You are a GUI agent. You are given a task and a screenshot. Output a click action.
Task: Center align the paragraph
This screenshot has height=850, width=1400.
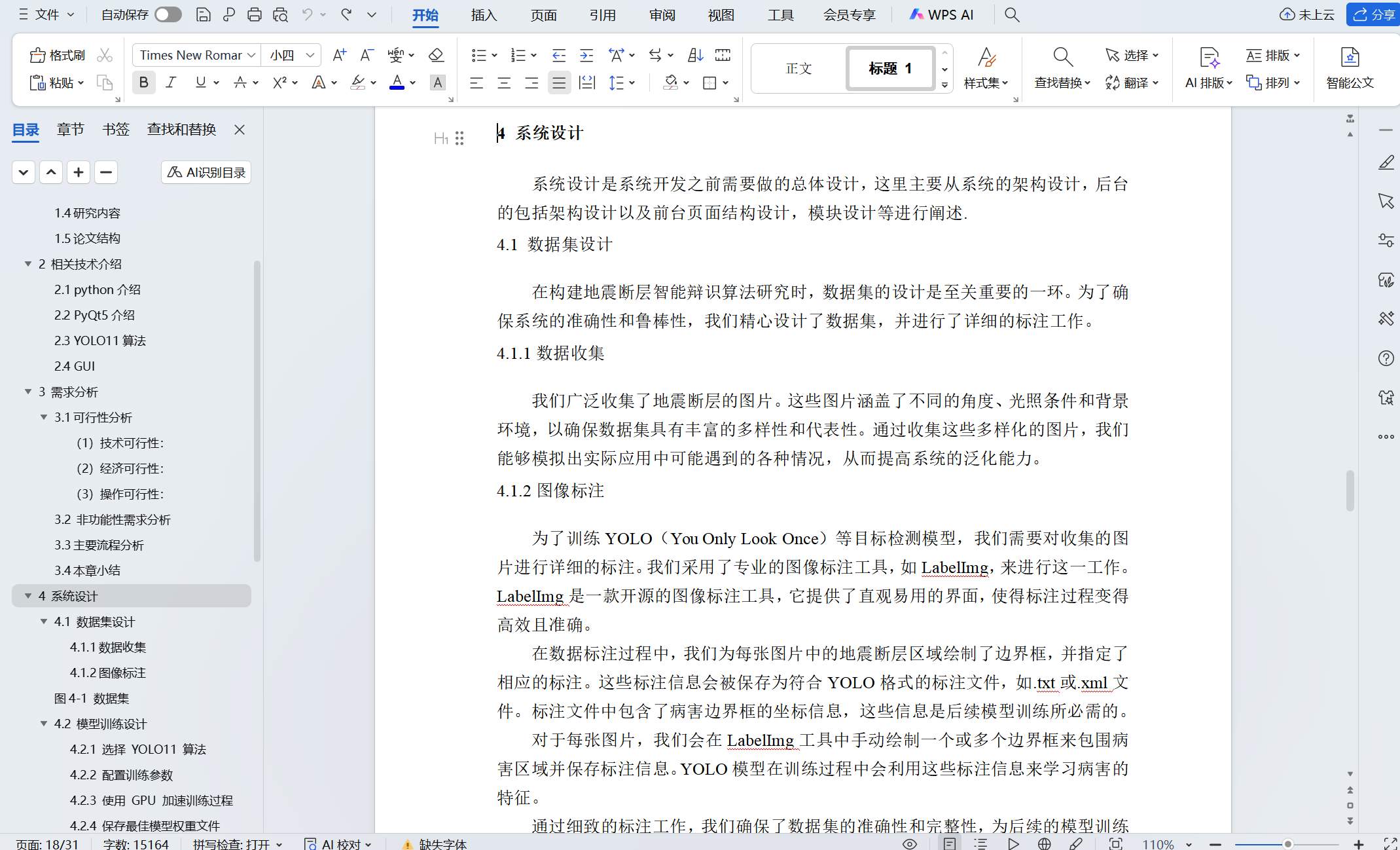[504, 83]
